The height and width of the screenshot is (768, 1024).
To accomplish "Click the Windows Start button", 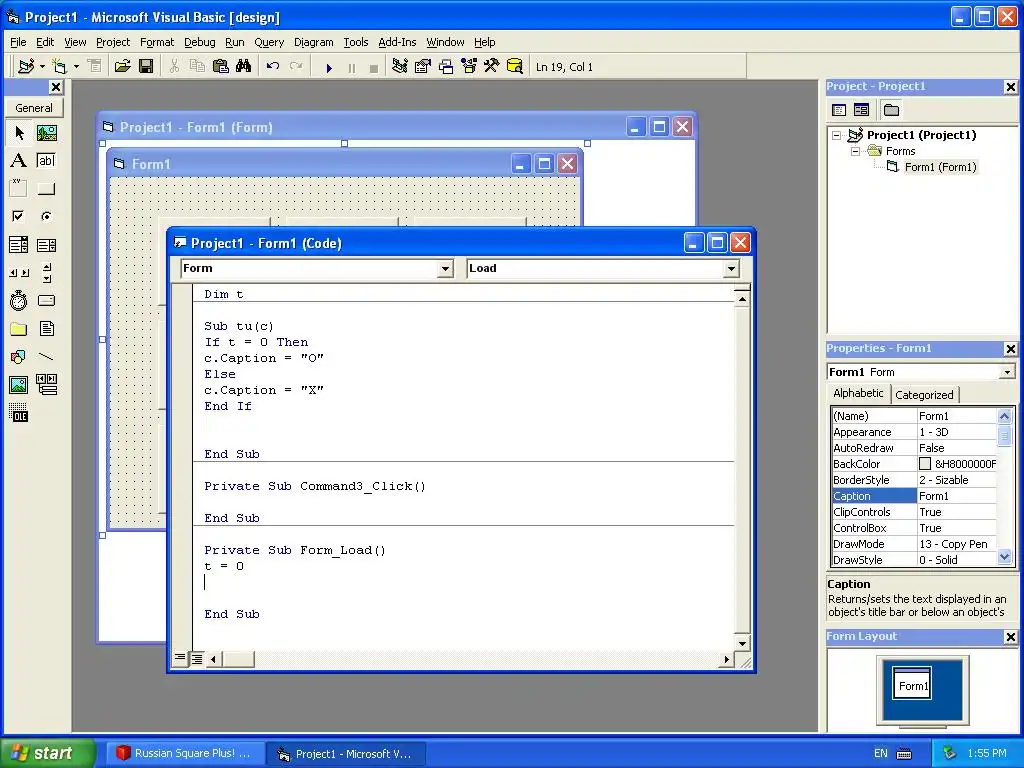I will click(48, 753).
